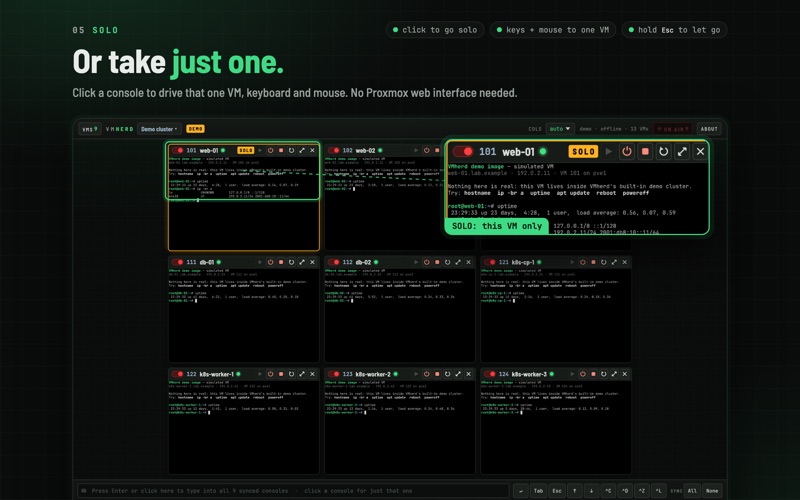This screenshot has height=500, width=800.
Task: Send down arrow key from bottom bar
Action: pyautogui.click(x=591, y=491)
